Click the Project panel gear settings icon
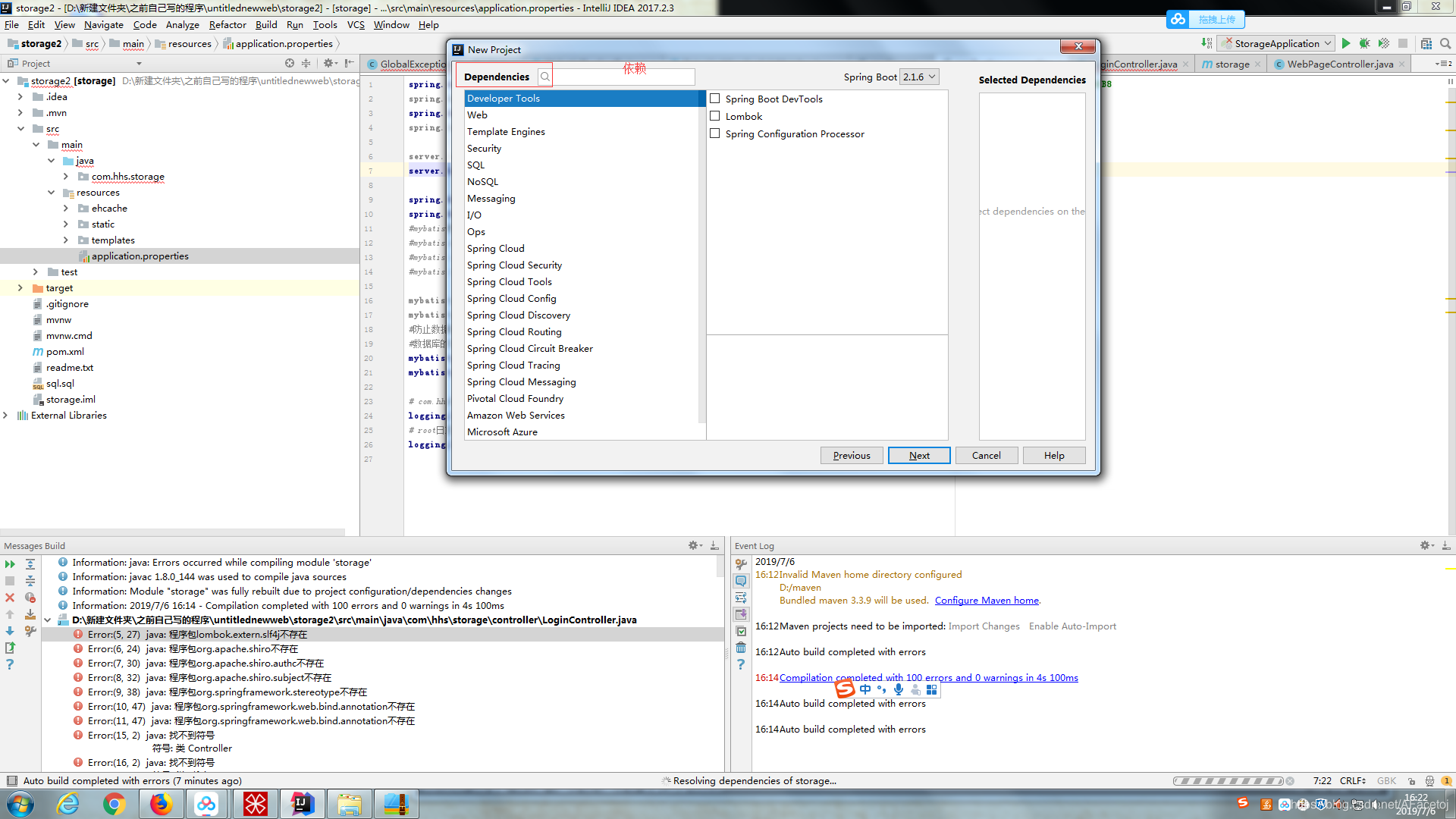Viewport: 1456px width, 819px height. [x=328, y=64]
